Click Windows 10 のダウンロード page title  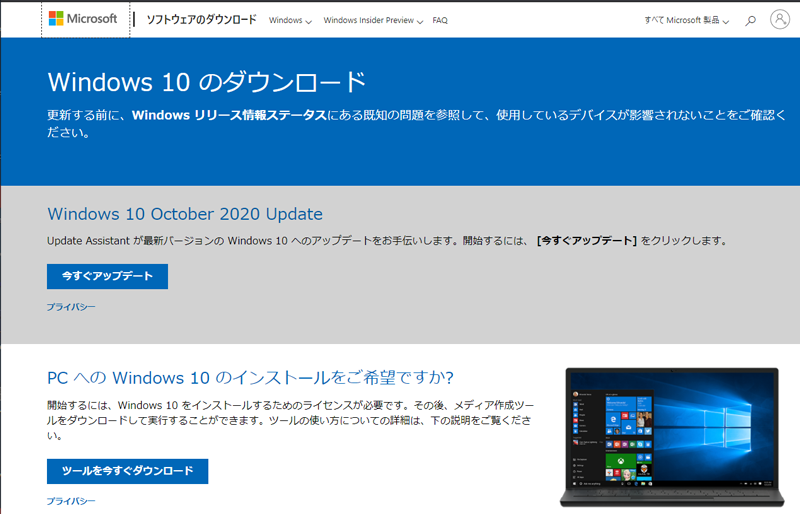click(x=207, y=82)
